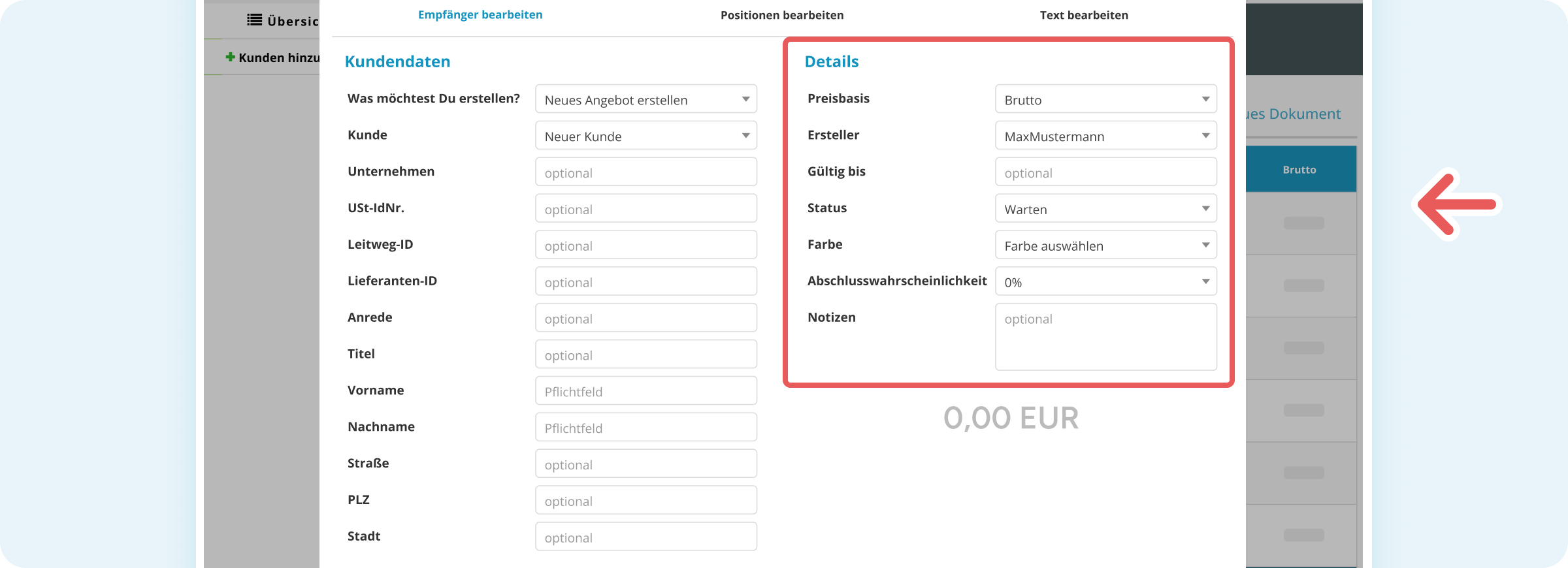
Task: Focus the Gültig bis input field
Action: click(x=1105, y=172)
